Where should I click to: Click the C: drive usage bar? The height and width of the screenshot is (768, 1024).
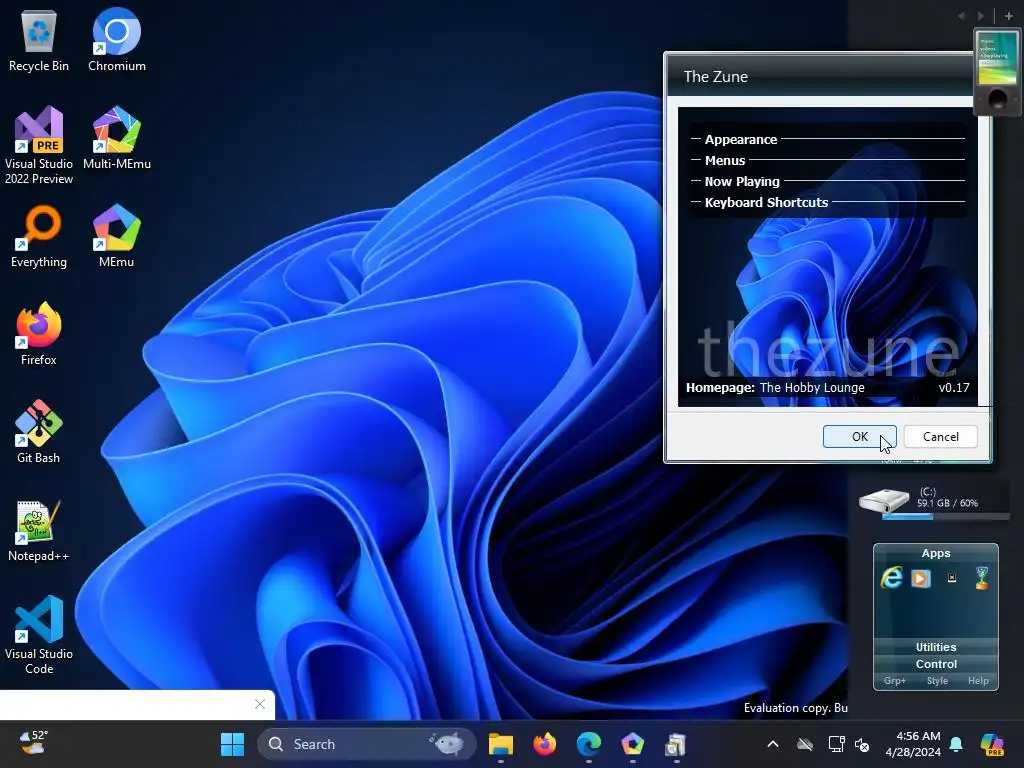[x=946, y=517]
